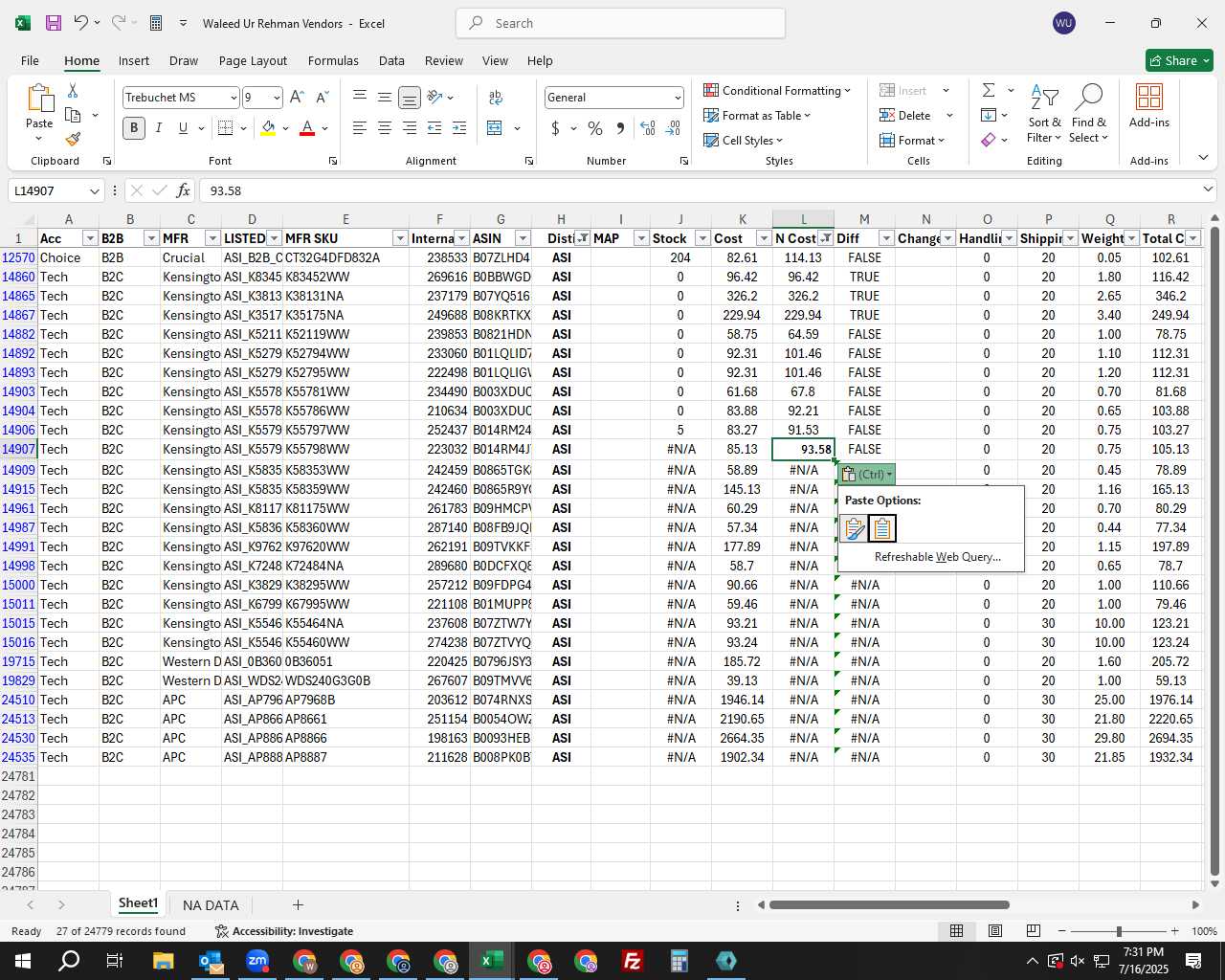Screen dimensions: 1225x980
Task: Choose Keep Source Formatting paste option
Action: (854, 528)
